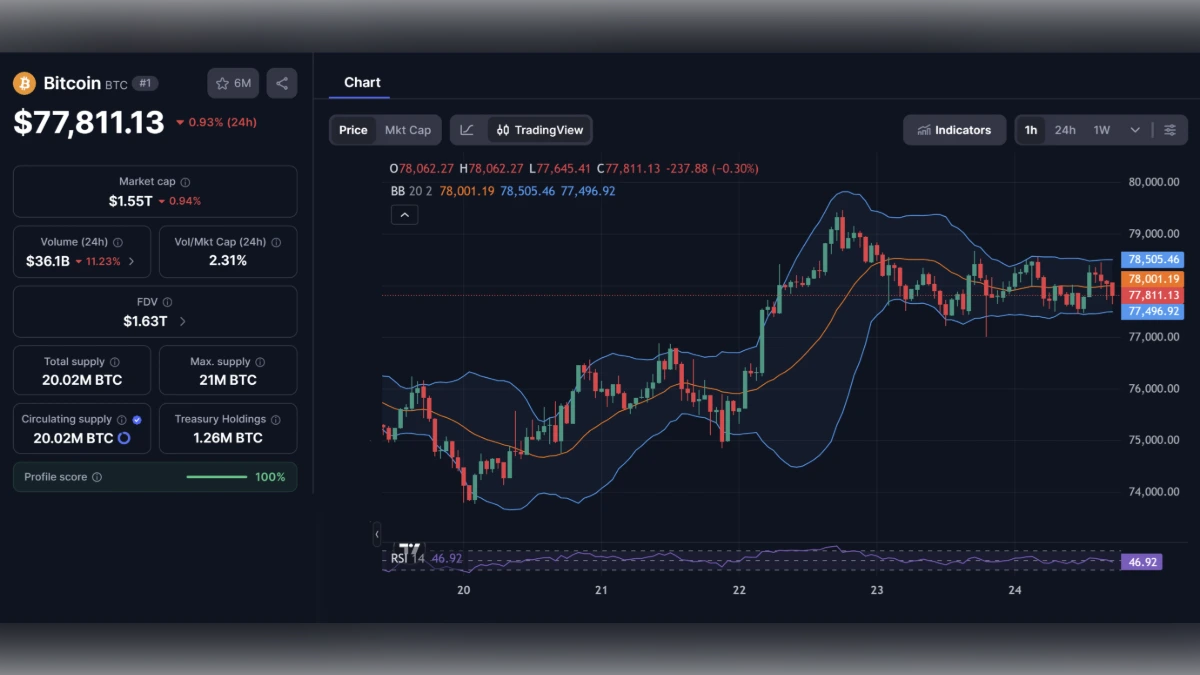Collapse the Bollinger Bands indicator legend
1200x675 pixels.
tap(404, 214)
